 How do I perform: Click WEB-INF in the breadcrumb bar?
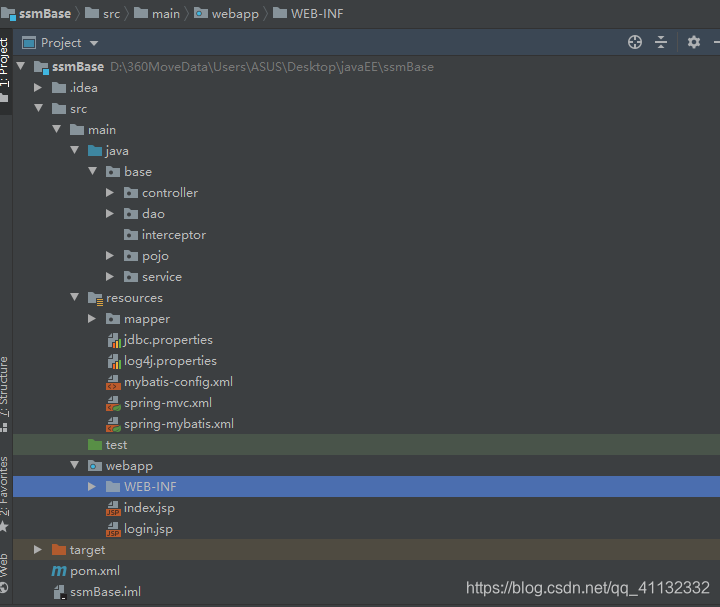point(317,14)
